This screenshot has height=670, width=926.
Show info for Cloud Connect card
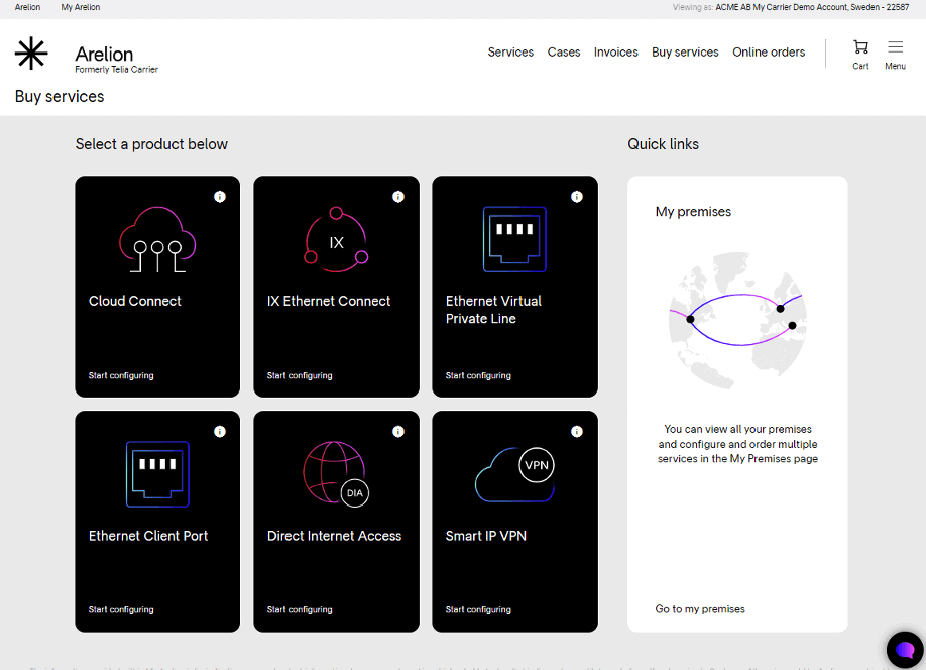220,197
